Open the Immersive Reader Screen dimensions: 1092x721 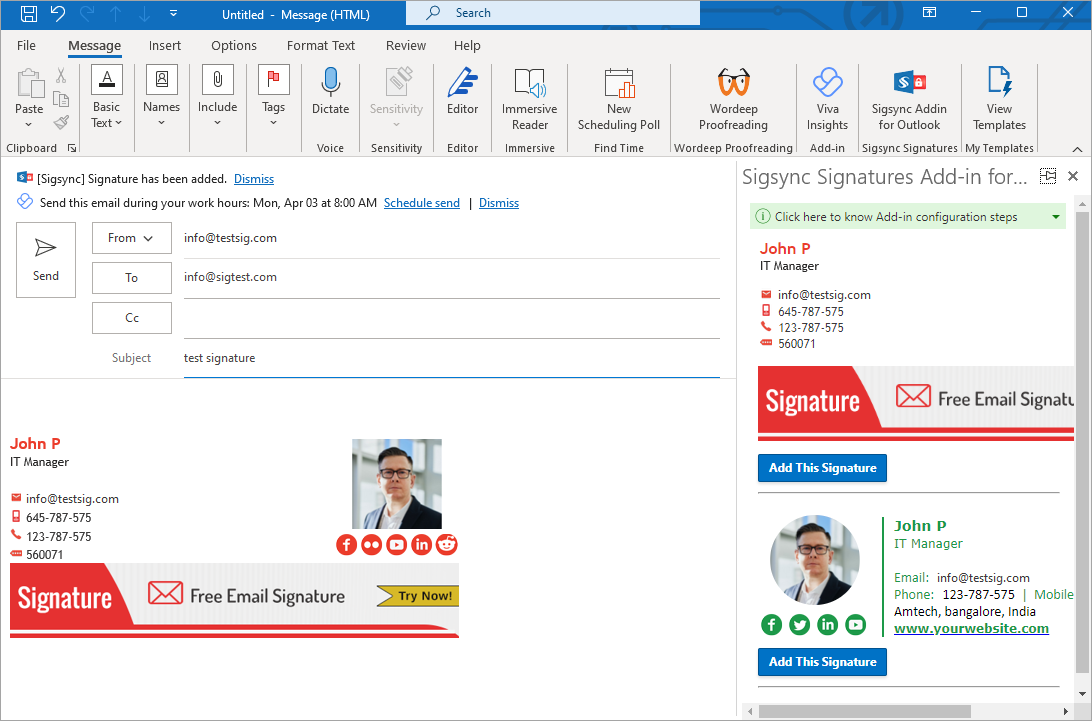click(530, 100)
